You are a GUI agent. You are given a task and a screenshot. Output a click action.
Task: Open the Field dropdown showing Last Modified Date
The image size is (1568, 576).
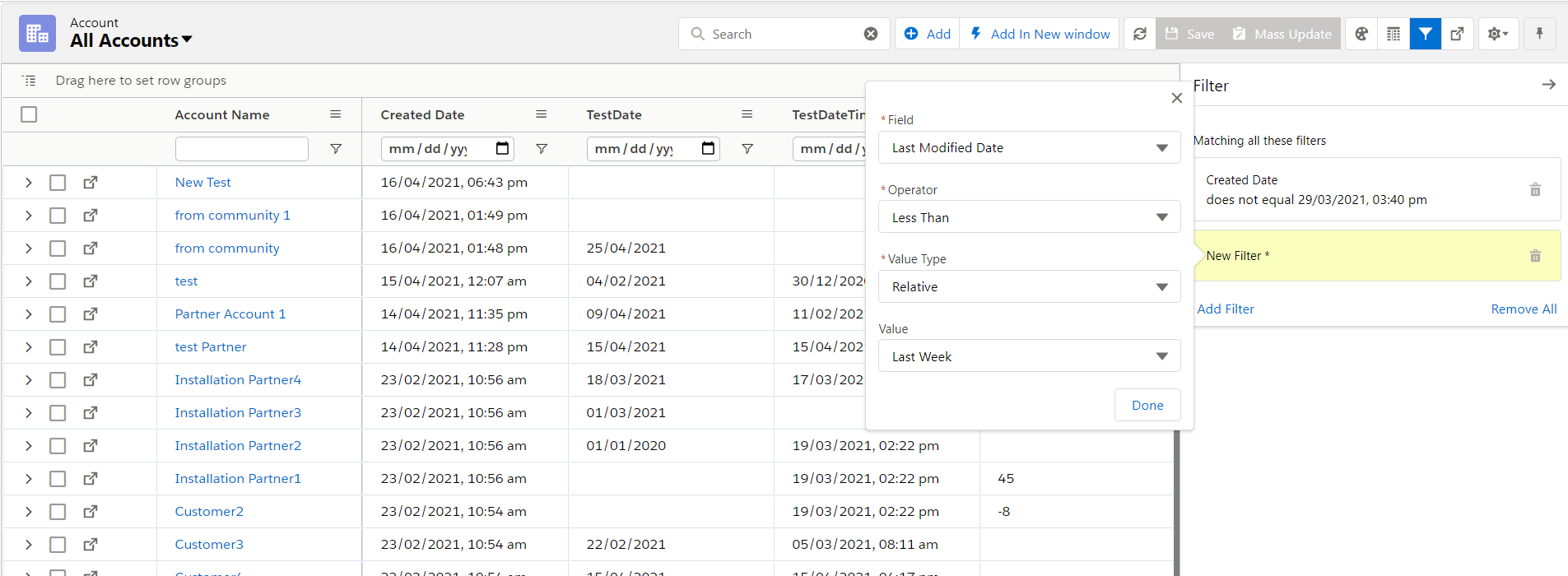click(1029, 148)
